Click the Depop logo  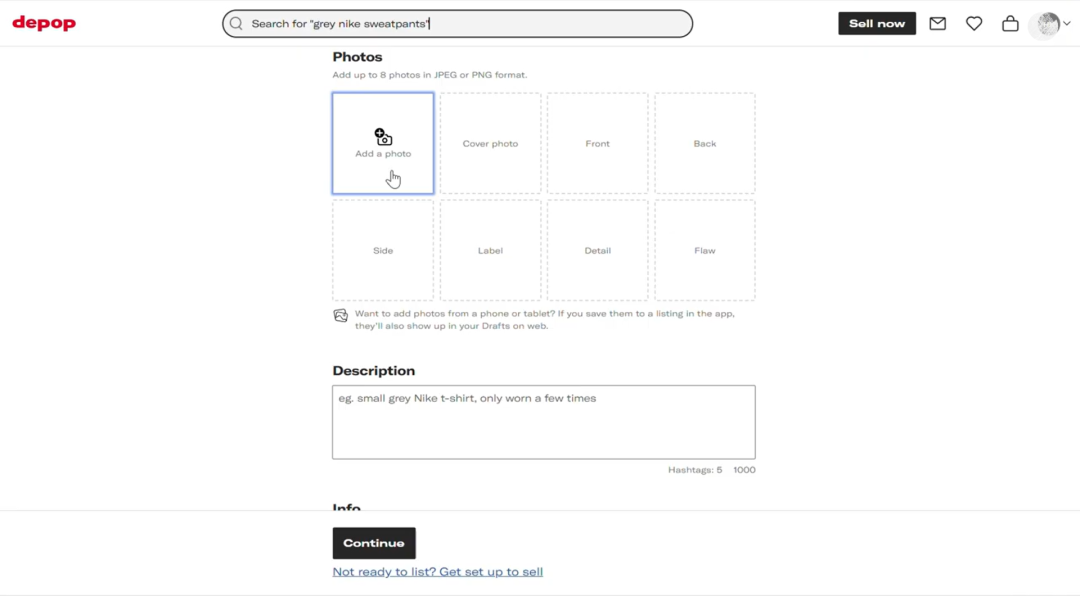44,23
